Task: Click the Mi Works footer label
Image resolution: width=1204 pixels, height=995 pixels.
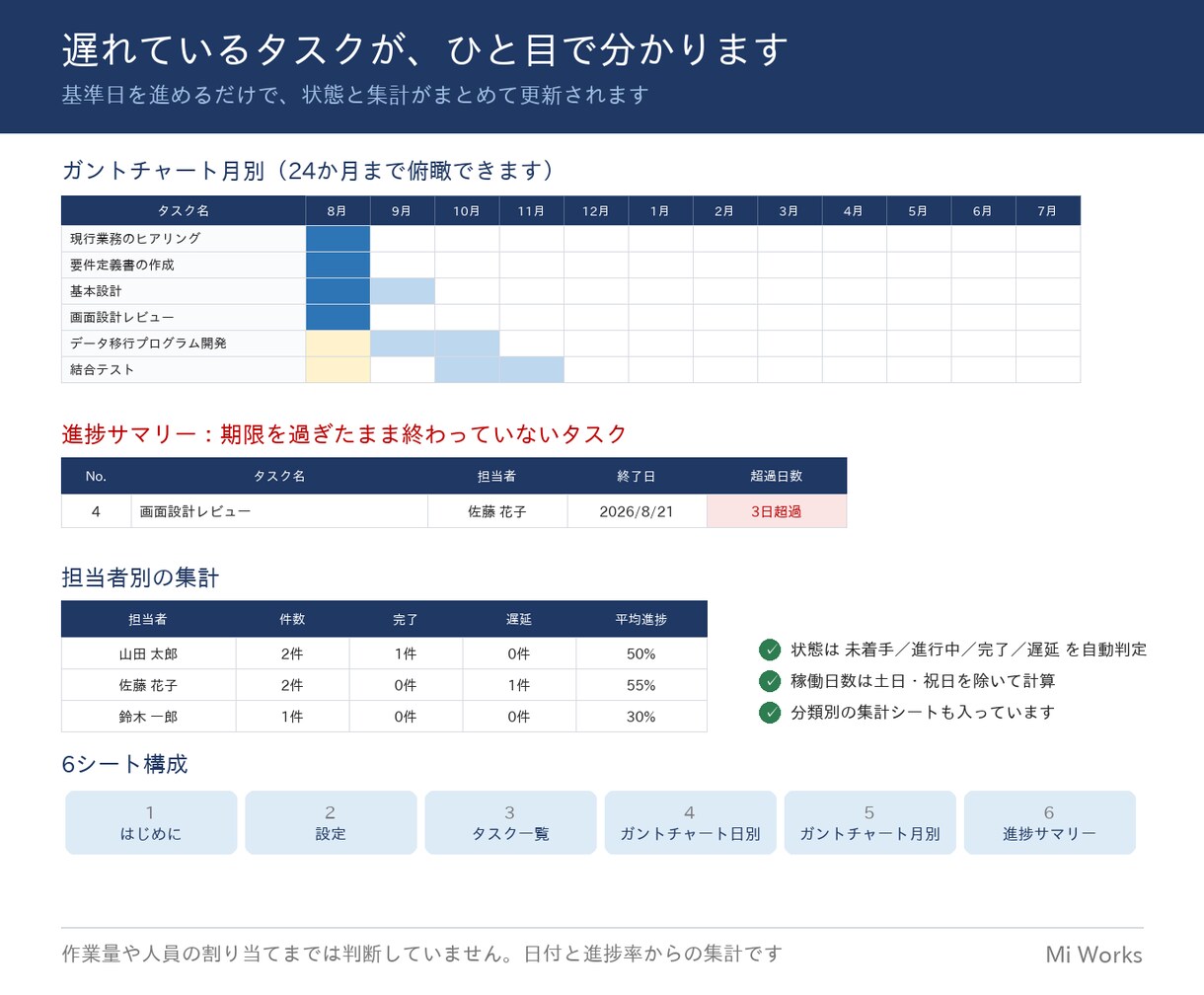Action: click(x=1094, y=955)
